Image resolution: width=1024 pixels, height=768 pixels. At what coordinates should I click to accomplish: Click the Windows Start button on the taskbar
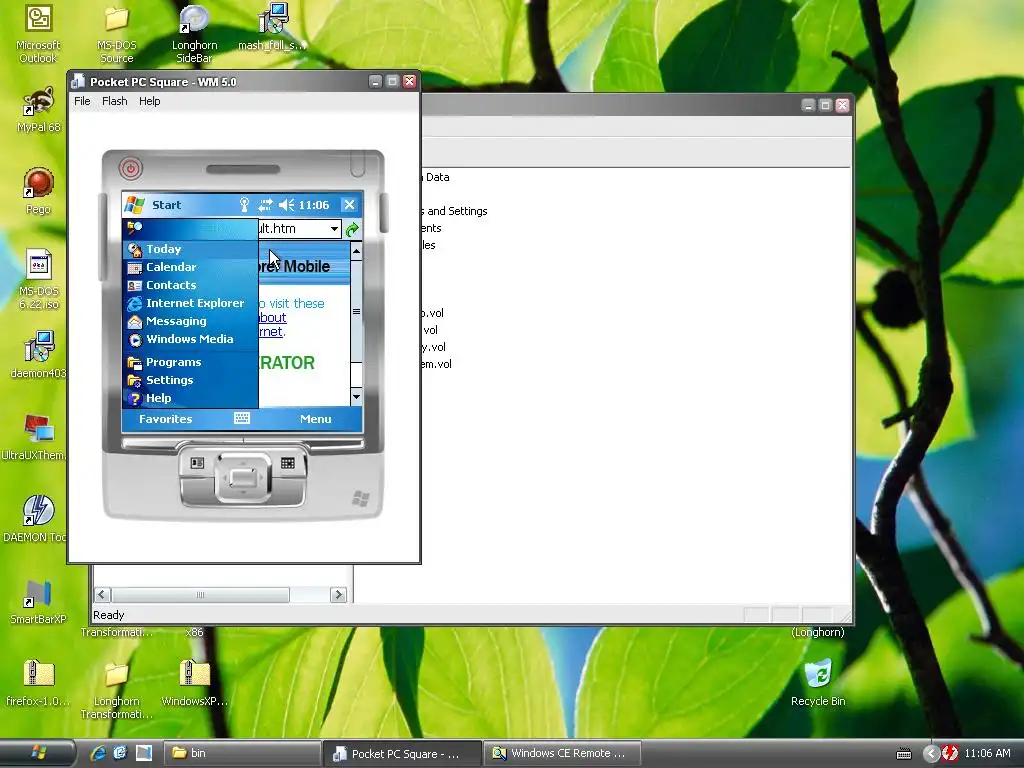click(38, 753)
